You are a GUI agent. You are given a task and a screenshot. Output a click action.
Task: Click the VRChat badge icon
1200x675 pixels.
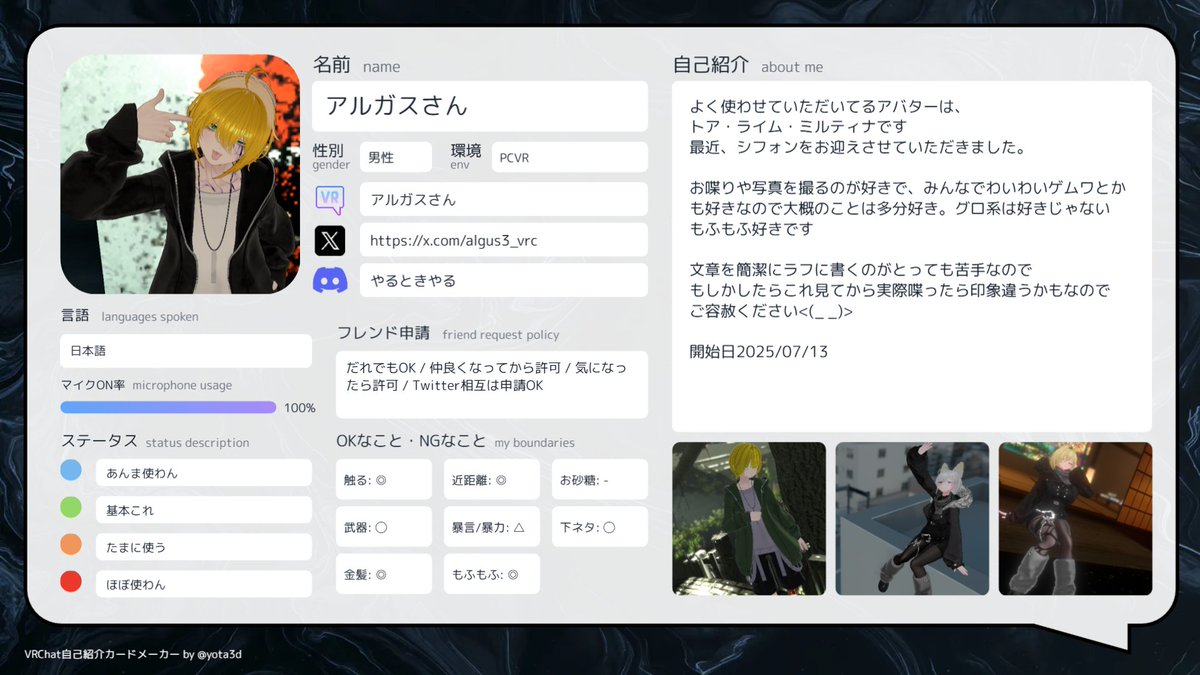click(x=330, y=200)
